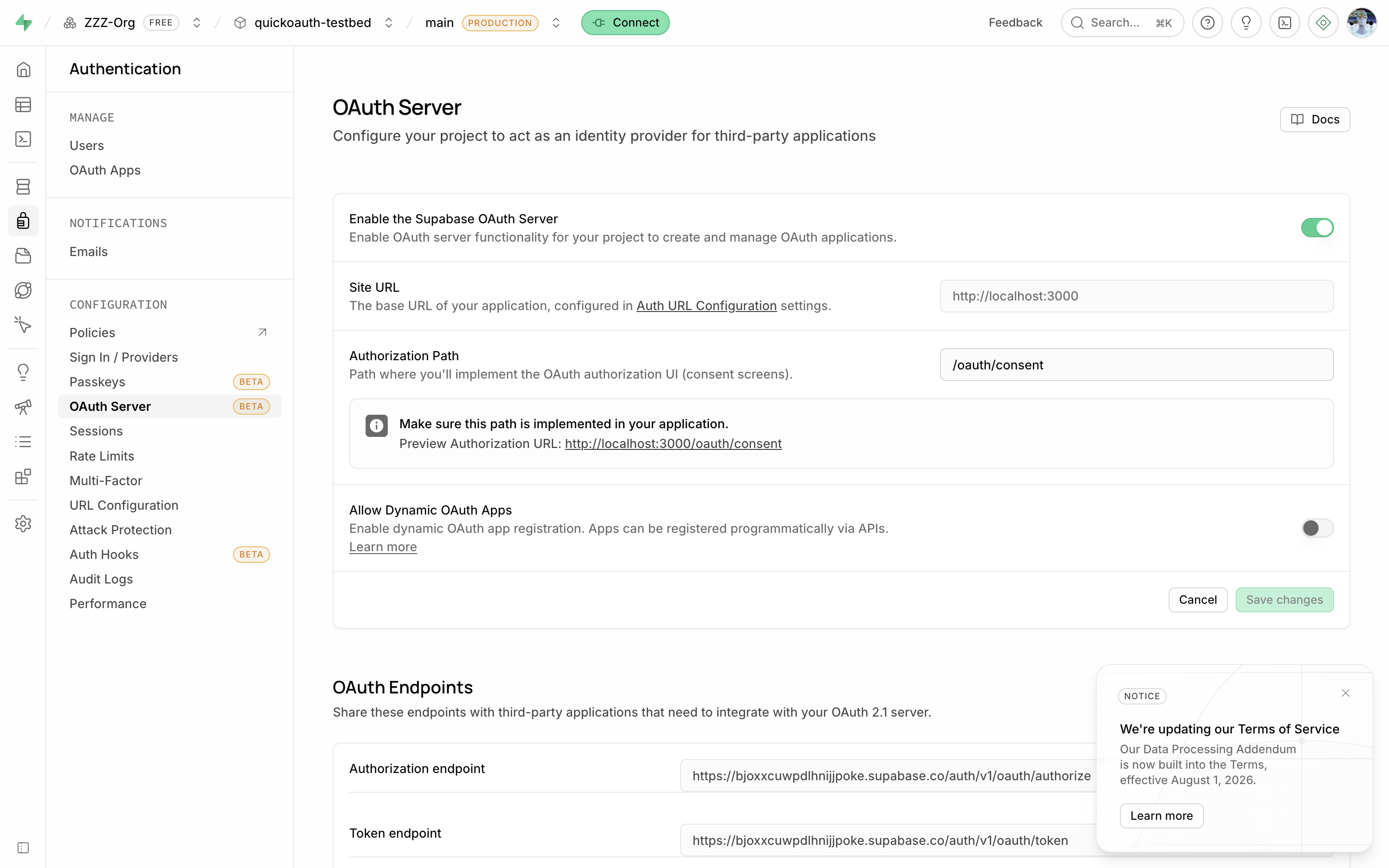Viewport: 1389px width, 868px height.
Task: Select OAuth Server menu item
Action: tap(170, 407)
